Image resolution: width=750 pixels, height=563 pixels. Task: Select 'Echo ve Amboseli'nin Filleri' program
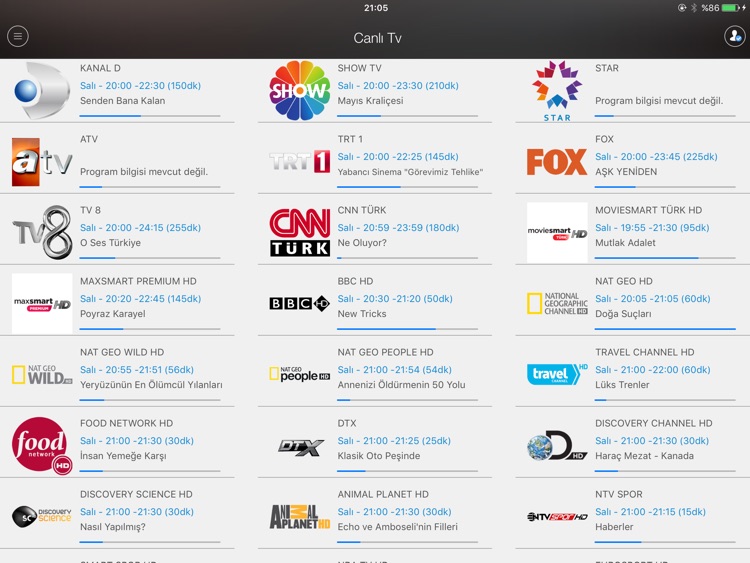pyautogui.click(x=397, y=527)
